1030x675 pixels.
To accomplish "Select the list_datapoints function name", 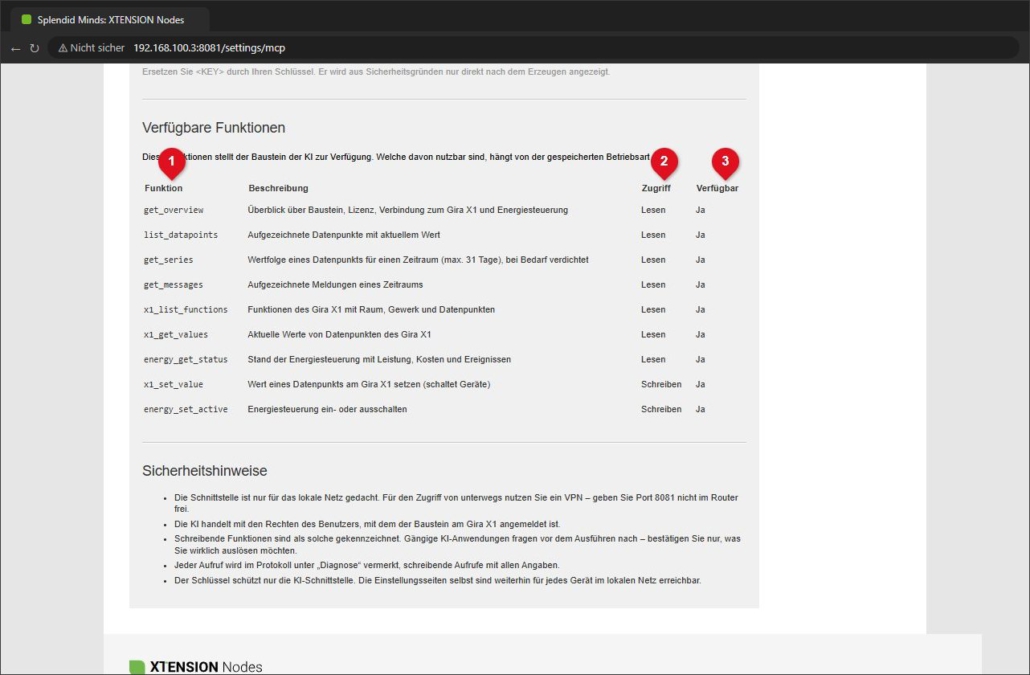I will 181,235.
